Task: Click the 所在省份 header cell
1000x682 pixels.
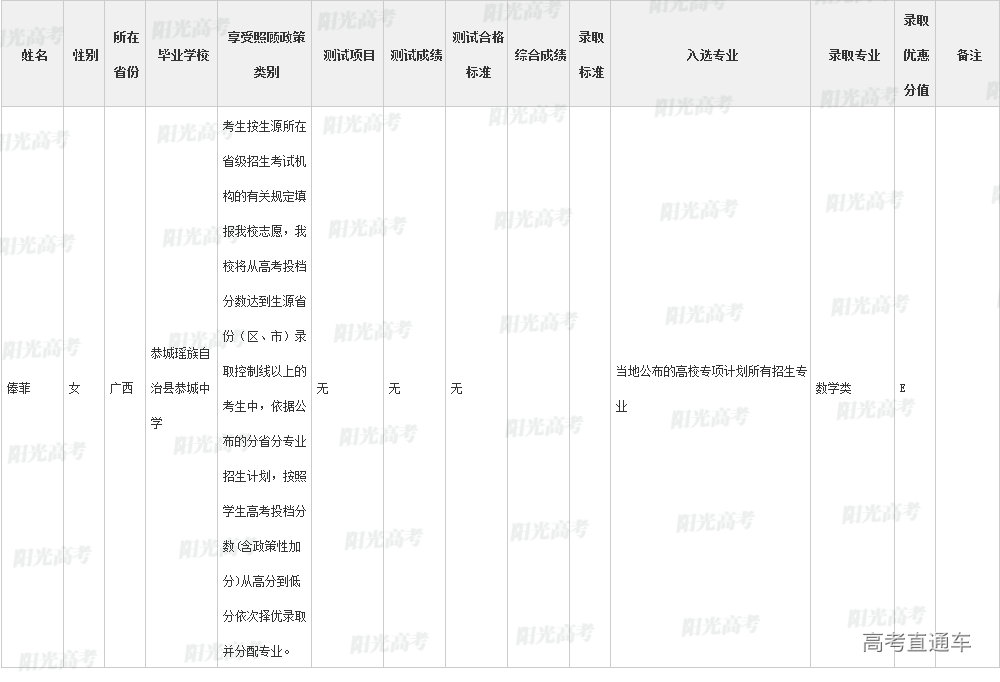Action: [x=126, y=55]
